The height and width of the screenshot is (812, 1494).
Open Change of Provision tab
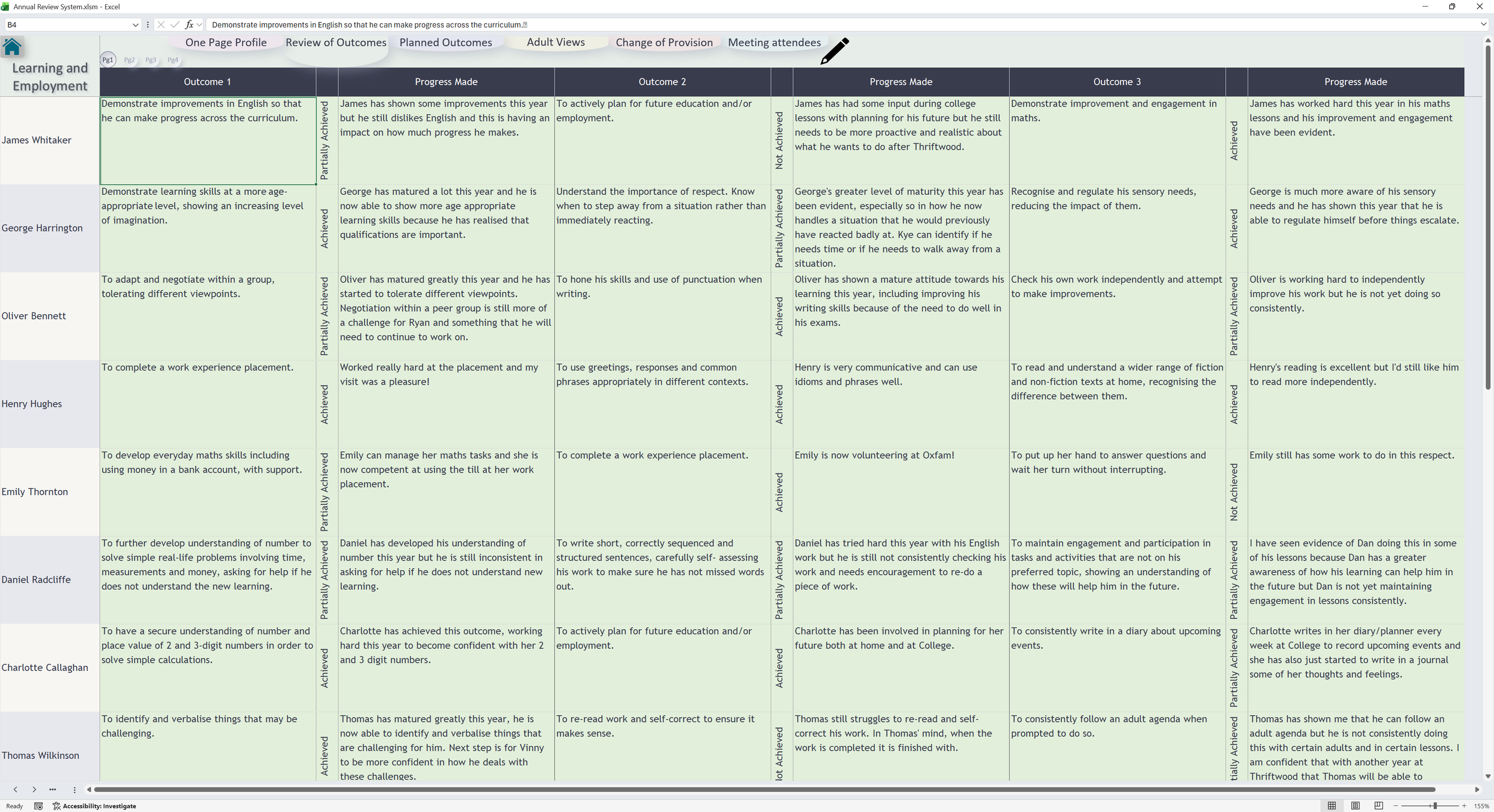[665, 42]
